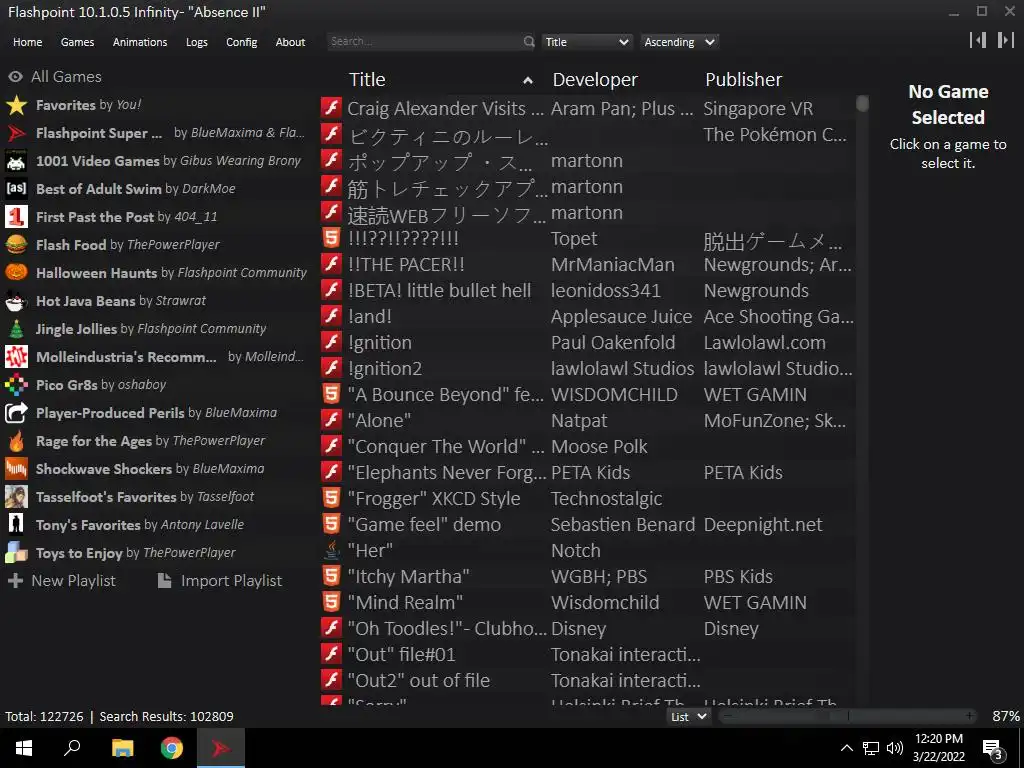This screenshot has height=768, width=1024.
Task: Click the New Playlist button
Action: [61, 581]
